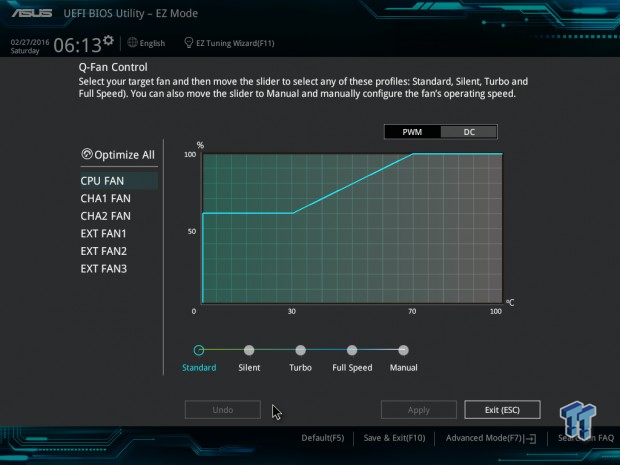This screenshot has height=465, width=620.
Task: Click the date 02/27/2016
Action: [30, 42]
